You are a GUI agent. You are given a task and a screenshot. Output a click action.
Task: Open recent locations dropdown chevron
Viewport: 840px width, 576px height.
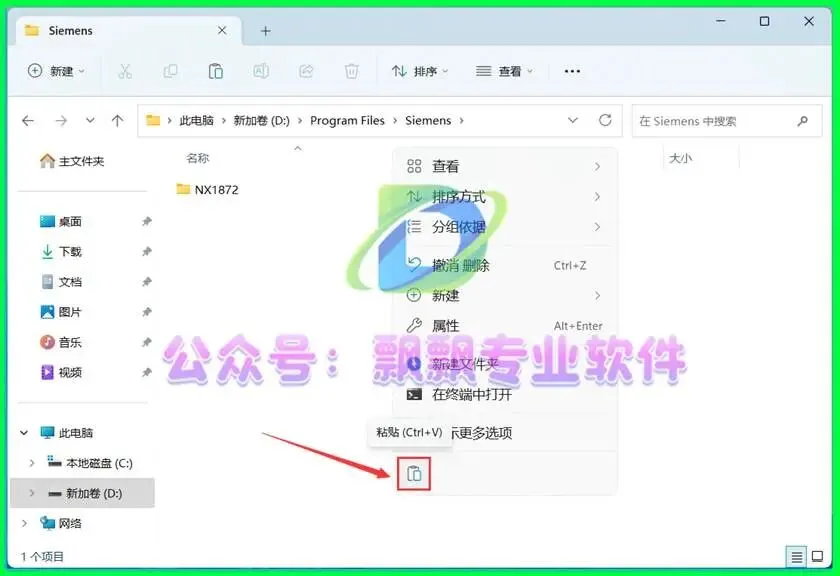click(x=90, y=120)
